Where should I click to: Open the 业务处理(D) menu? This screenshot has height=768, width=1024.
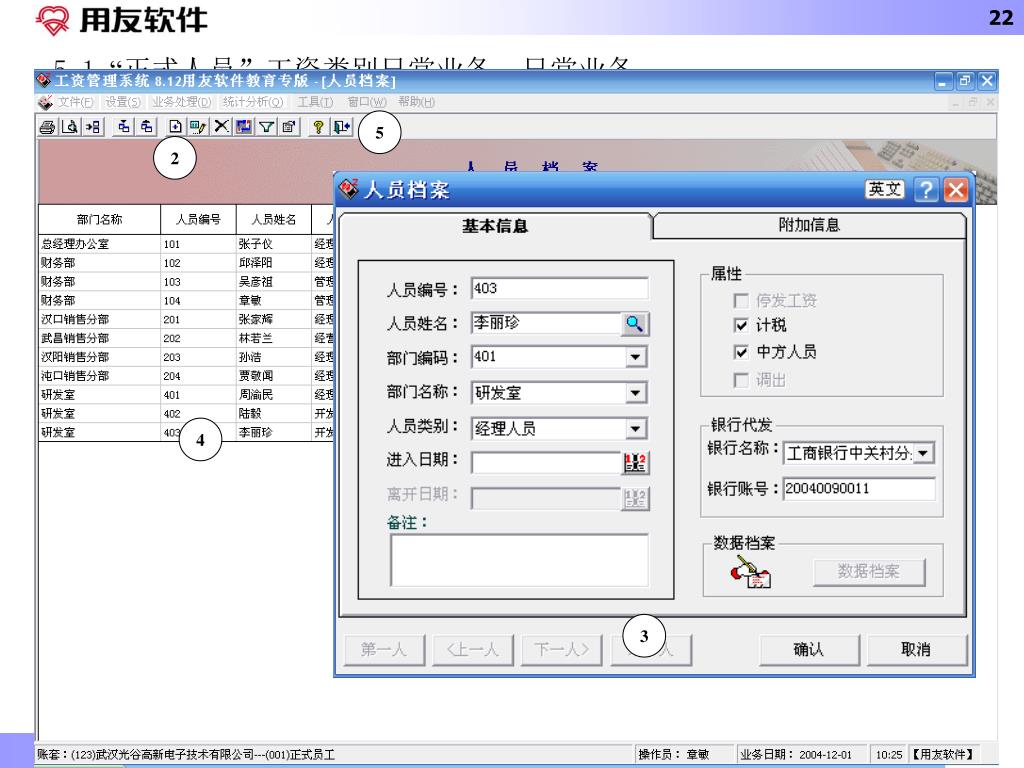point(182,103)
